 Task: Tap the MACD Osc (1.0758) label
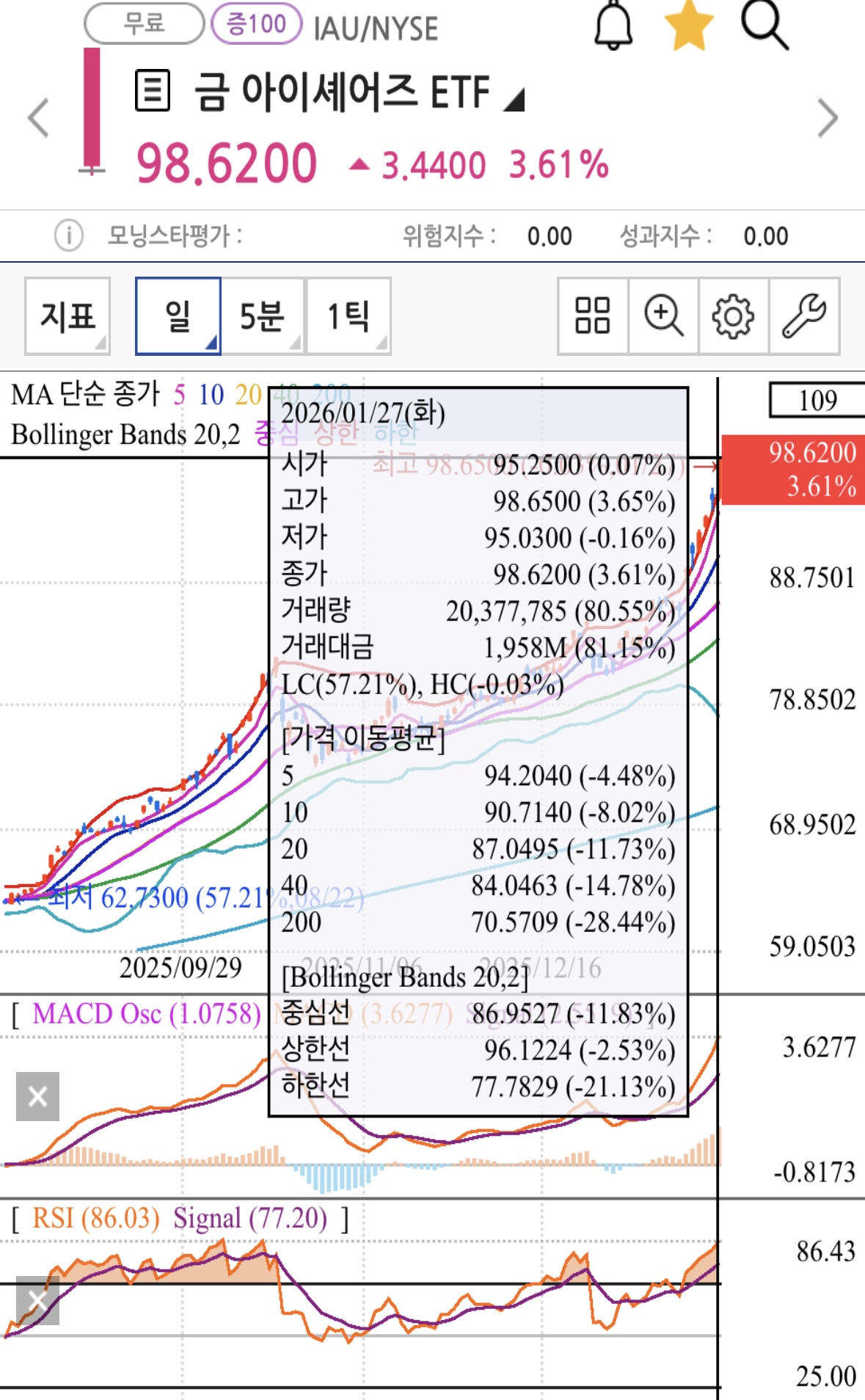pyautogui.click(x=146, y=1013)
